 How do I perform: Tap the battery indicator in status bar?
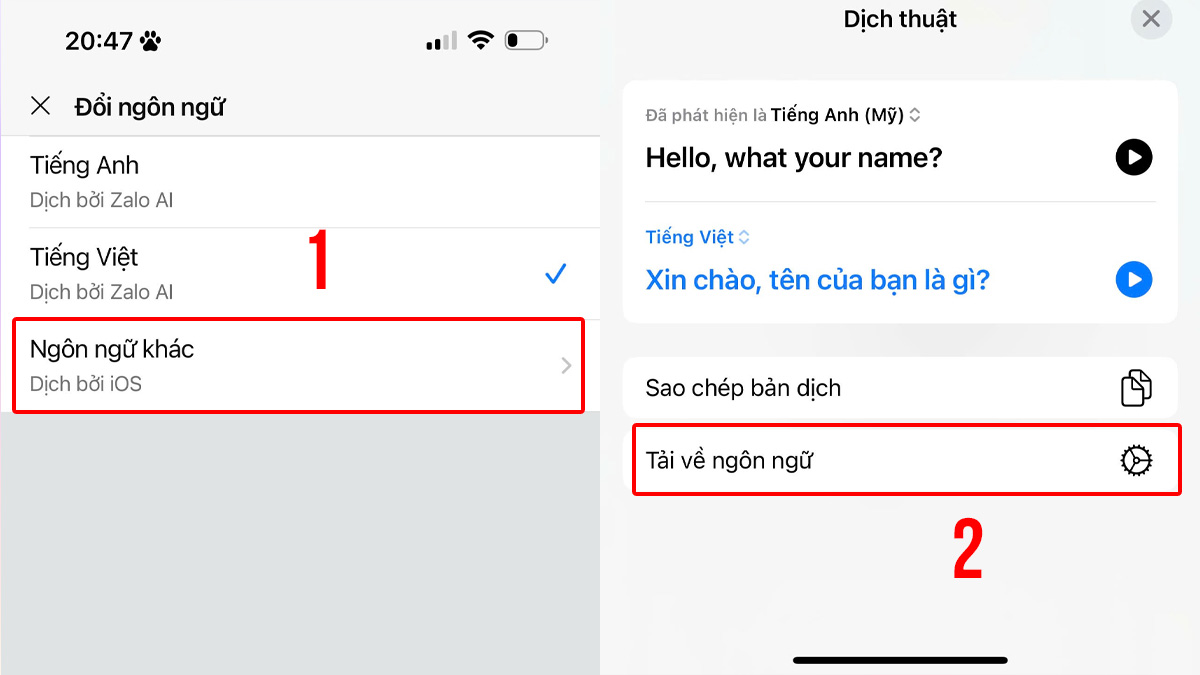coord(526,41)
